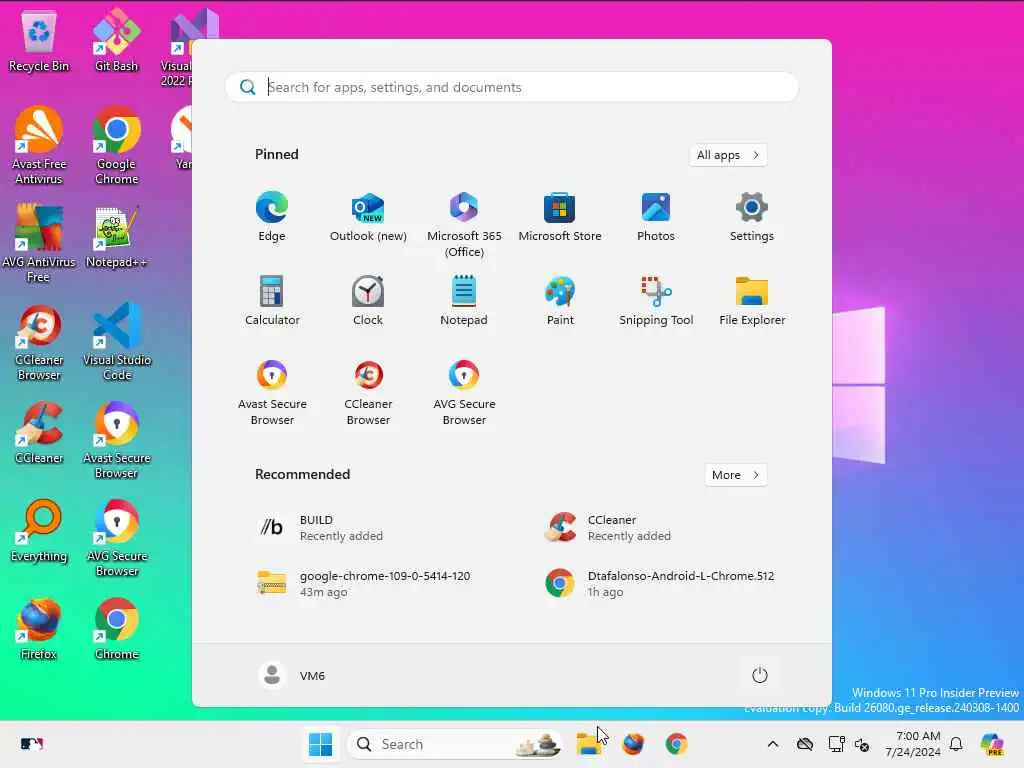This screenshot has height=768, width=1024.
Task: Select Recycle Bin desktop icon
Action: pos(39,41)
